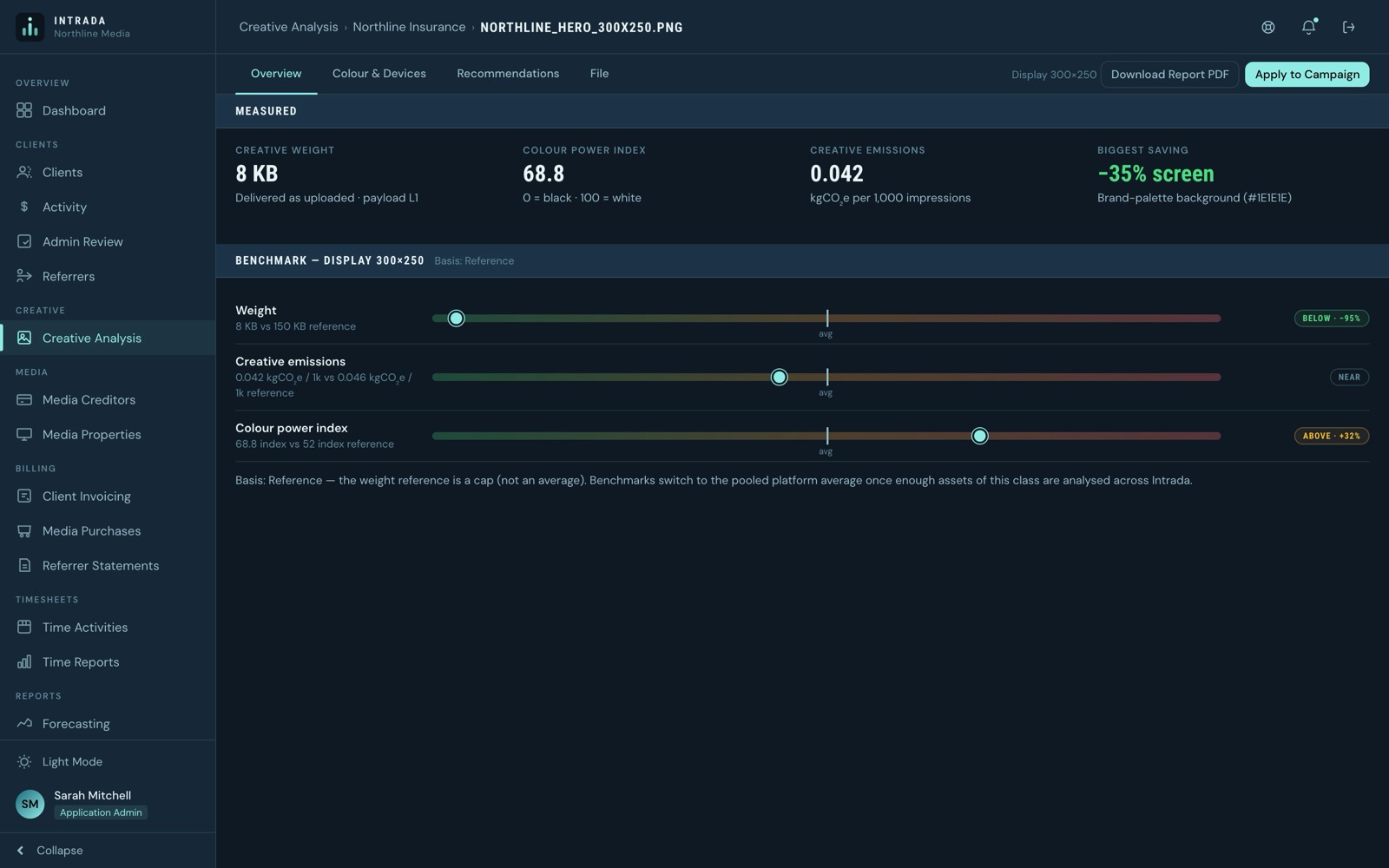Click the -35% screen saving value
Viewport: 1389px width, 868px height.
coord(1155,174)
